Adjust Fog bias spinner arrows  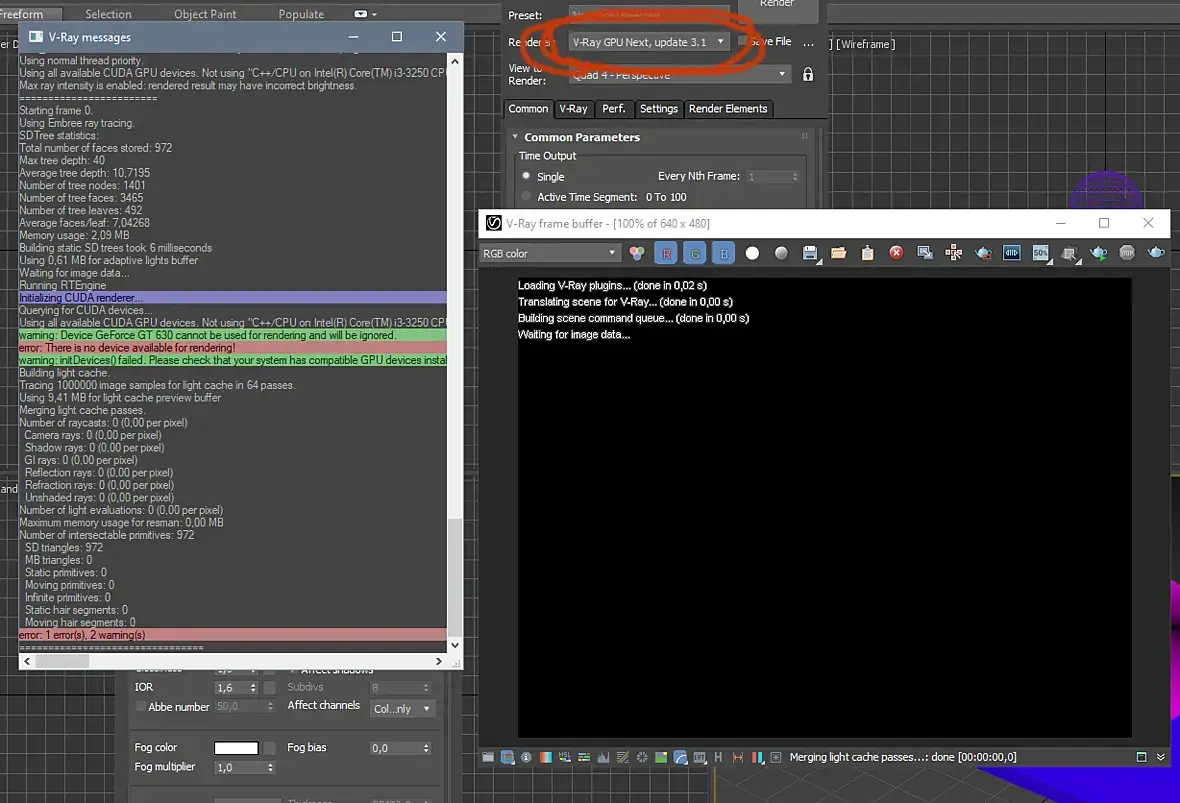[426, 748]
